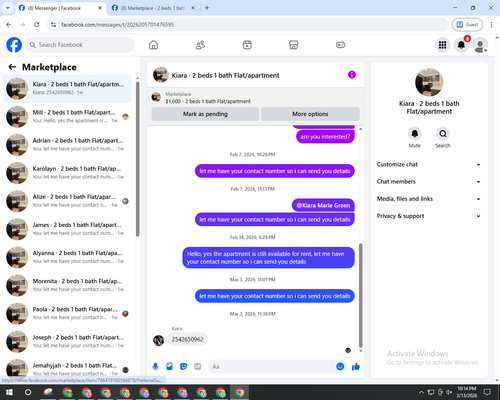The width and height of the screenshot is (500, 400).
Task: Open a new browser tab
Action: tap(207, 8)
